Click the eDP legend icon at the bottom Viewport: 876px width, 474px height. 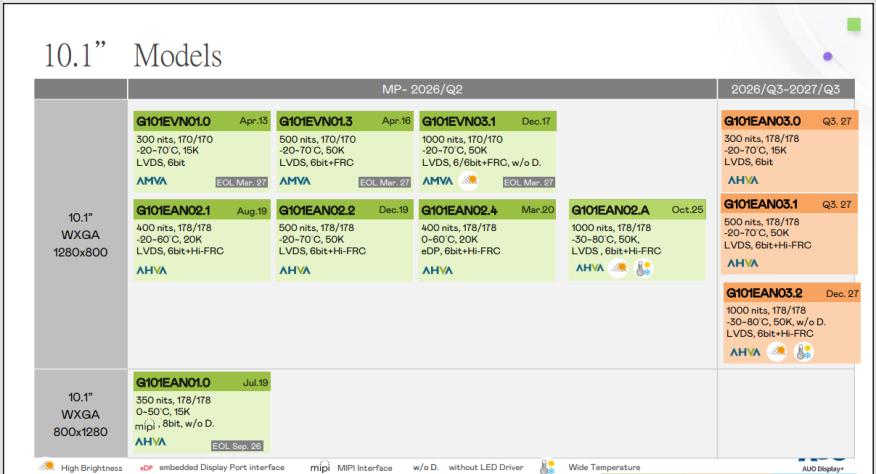click(x=146, y=468)
